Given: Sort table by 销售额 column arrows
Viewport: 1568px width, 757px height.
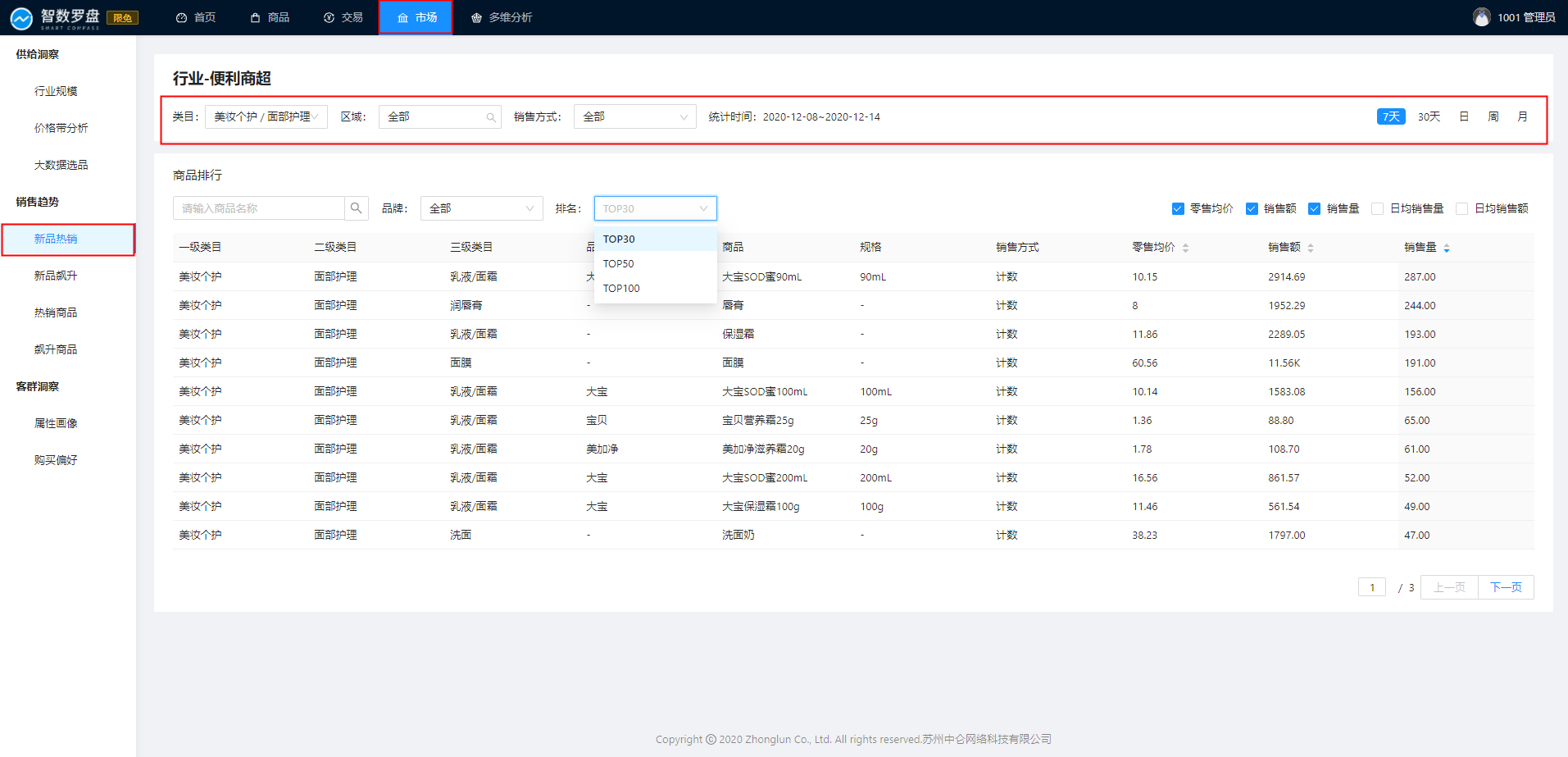Looking at the screenshot, I should pos(1310,248).
